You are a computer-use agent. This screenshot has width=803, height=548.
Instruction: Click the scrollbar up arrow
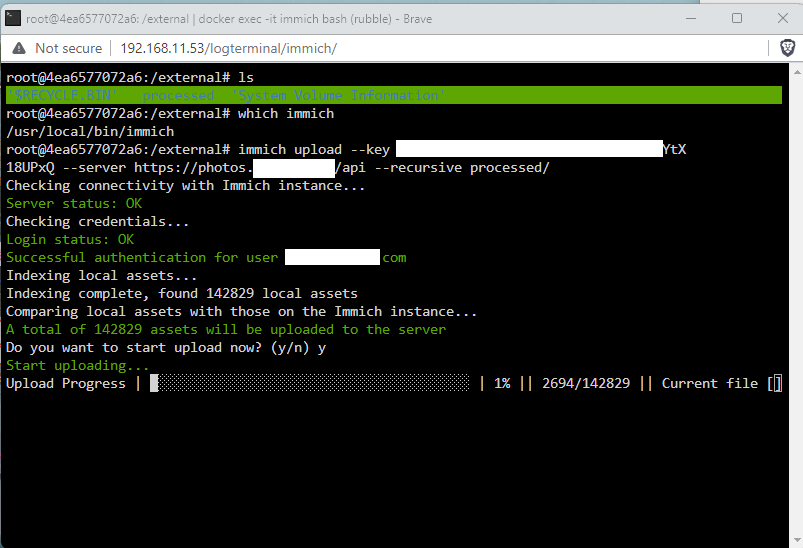tap(796, 72)
